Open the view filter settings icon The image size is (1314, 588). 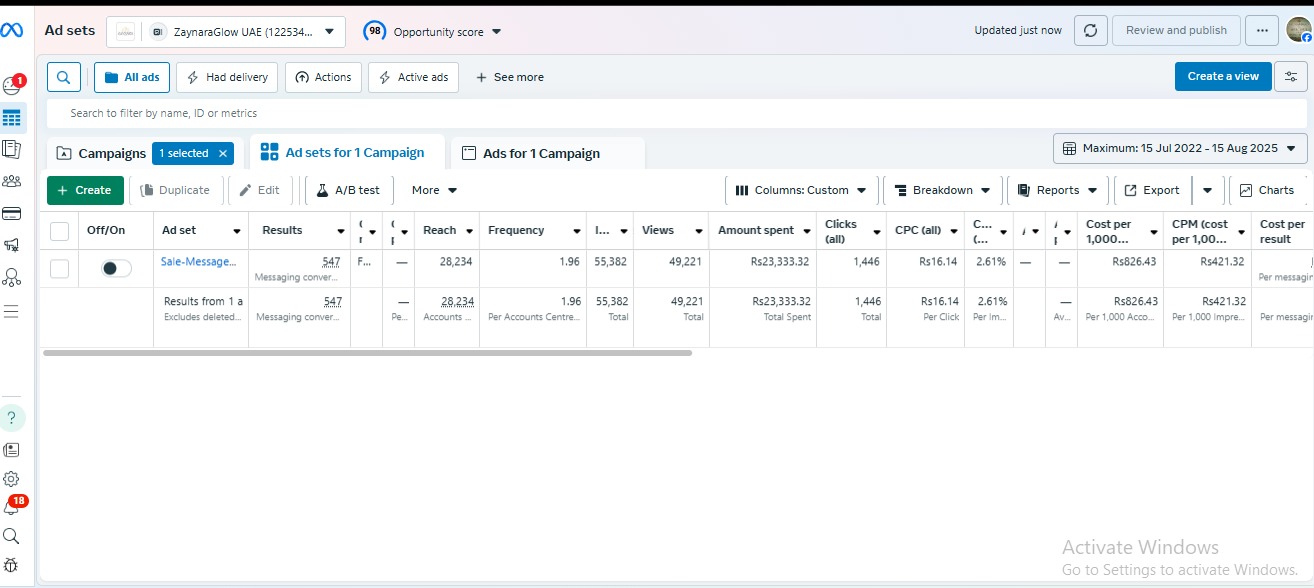[x=1291, y=77]
